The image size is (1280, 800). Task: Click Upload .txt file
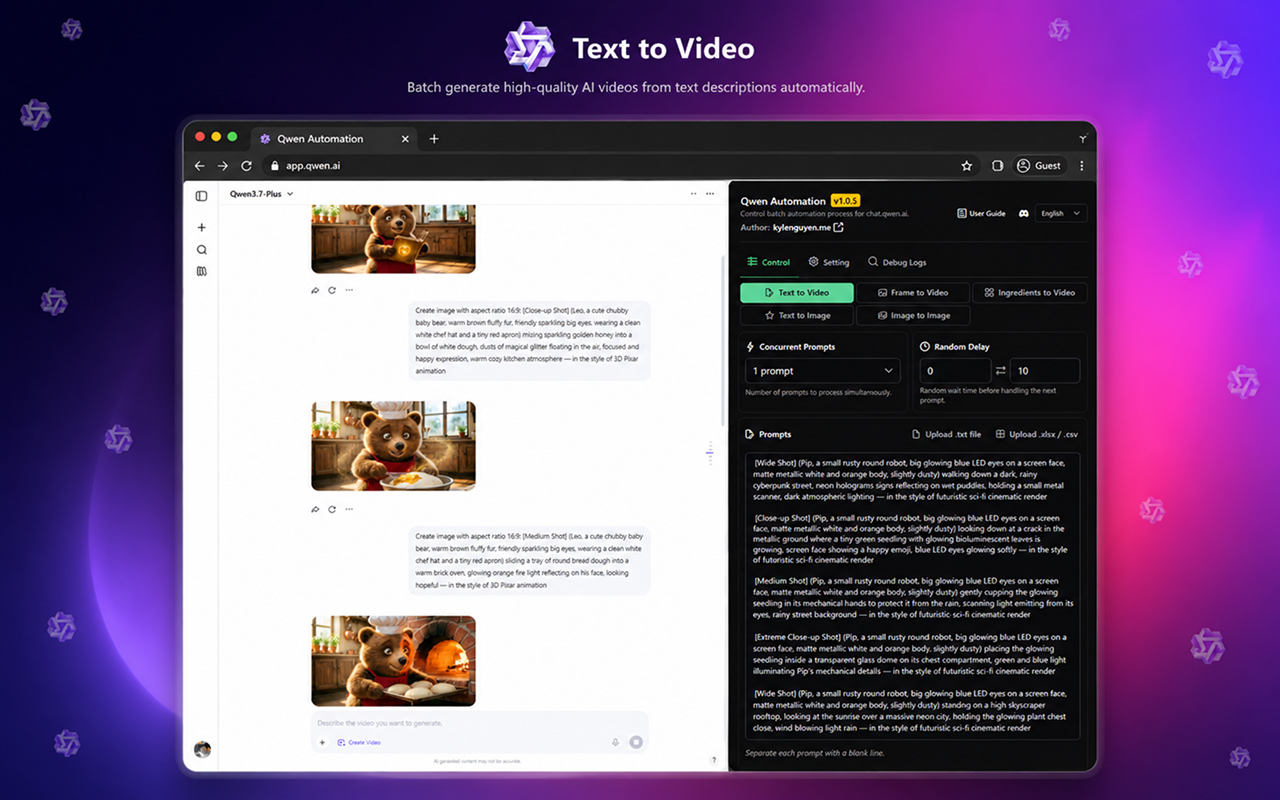pos(946,434)
